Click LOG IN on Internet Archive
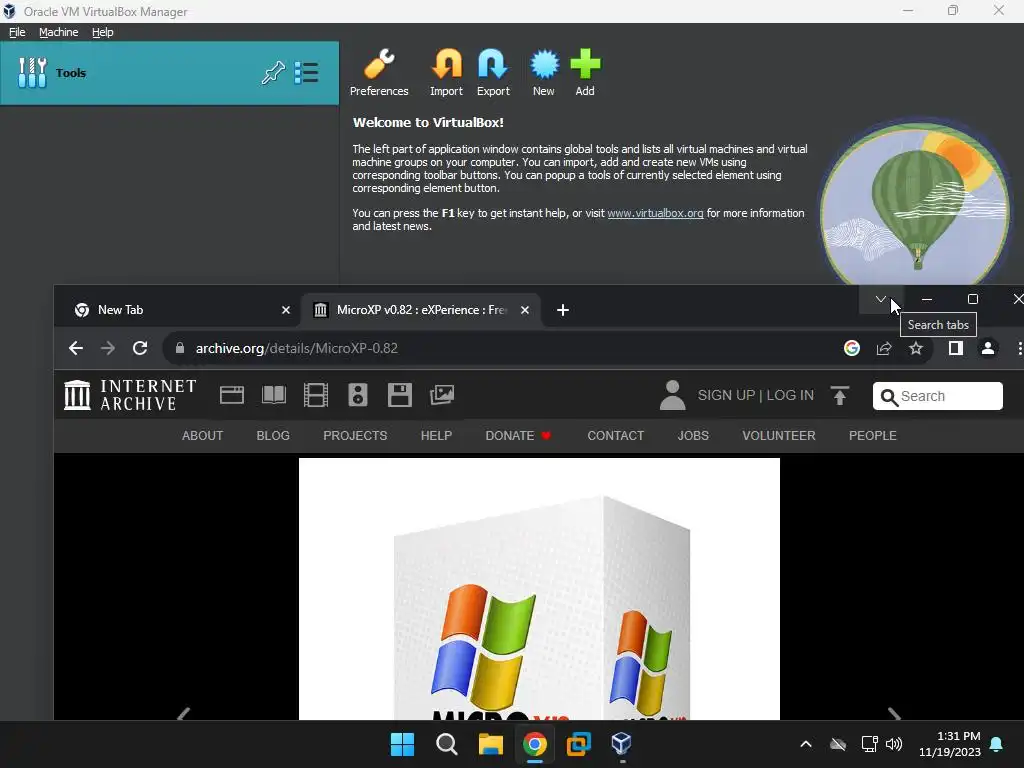 click(790, 395)
